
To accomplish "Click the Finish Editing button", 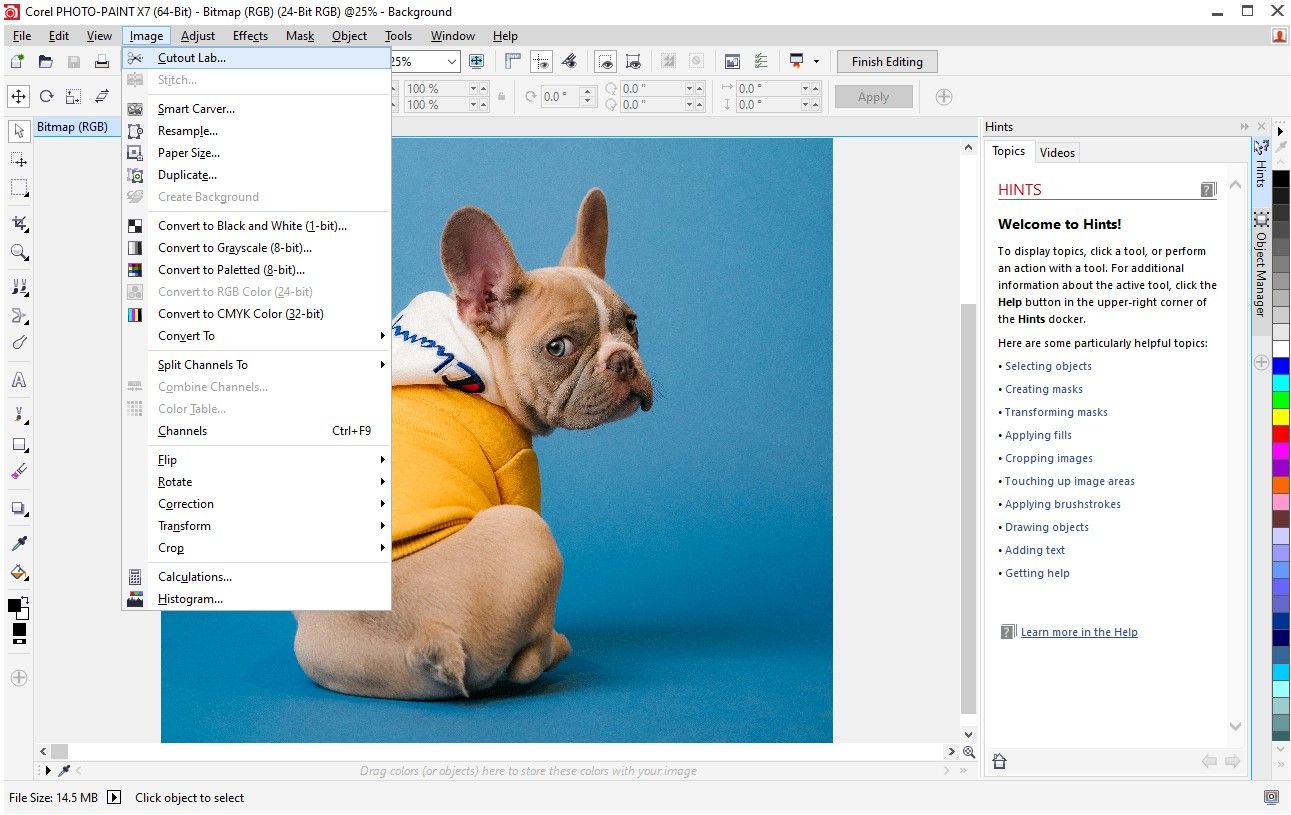I will pyautogui.click(x=887, y=62).
